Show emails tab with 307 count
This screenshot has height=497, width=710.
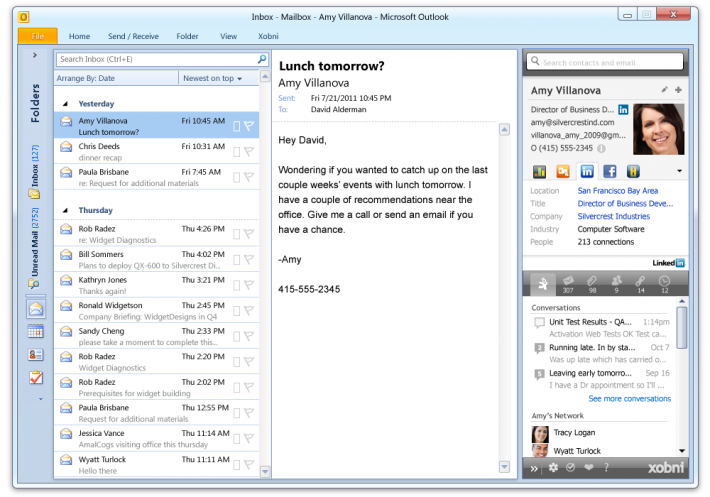[568, 284]
